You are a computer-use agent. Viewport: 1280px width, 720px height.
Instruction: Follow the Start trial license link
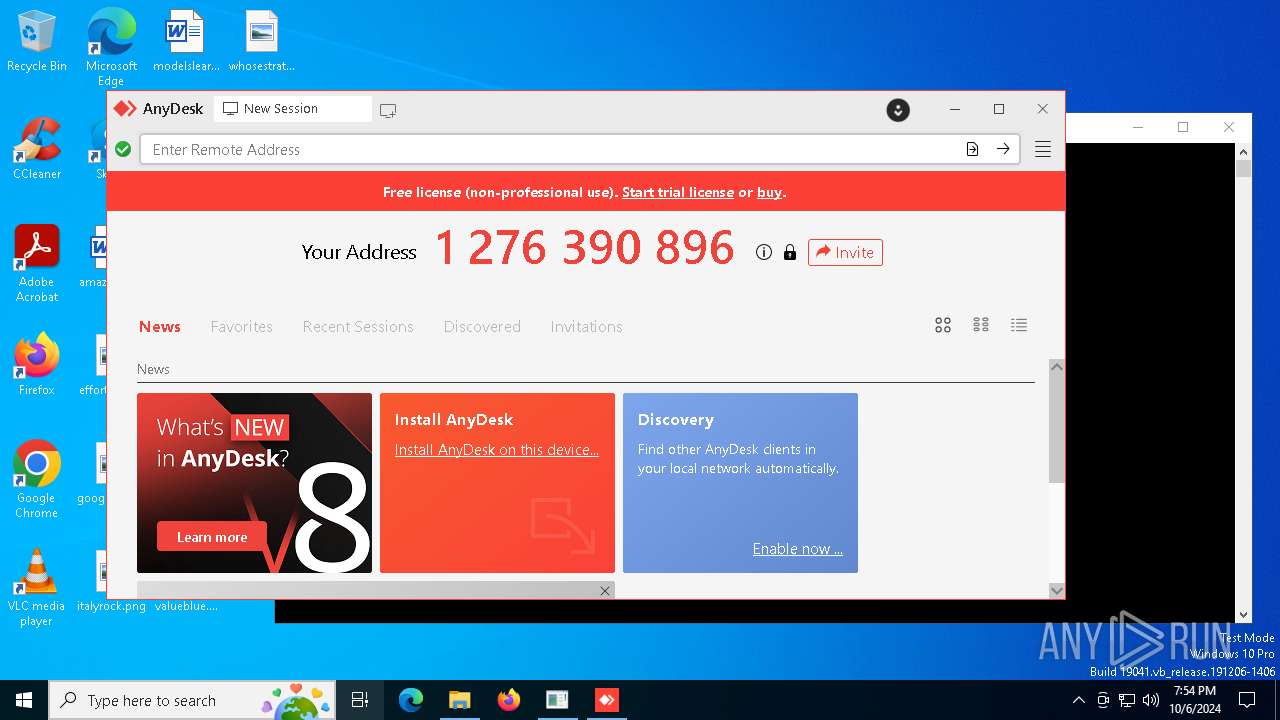point(678,192)
